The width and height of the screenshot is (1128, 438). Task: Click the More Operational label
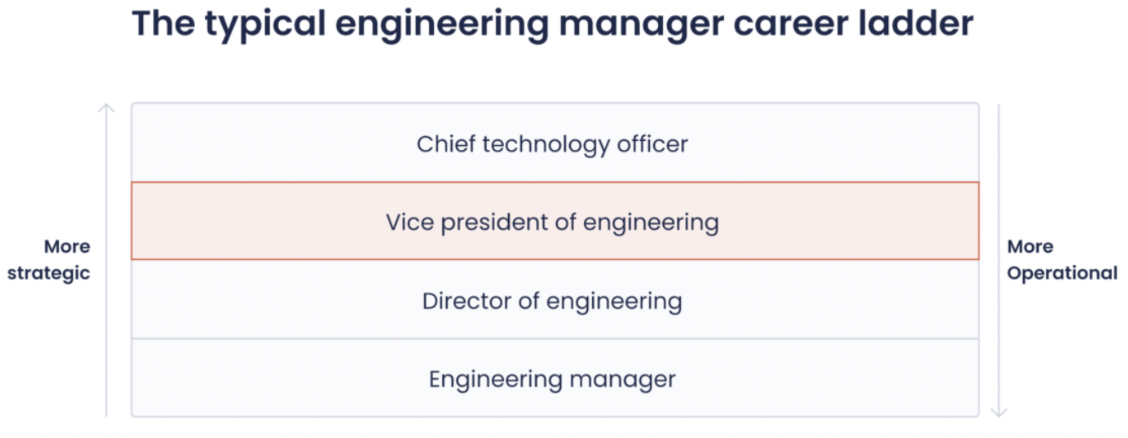click(x=1062, y=259)
